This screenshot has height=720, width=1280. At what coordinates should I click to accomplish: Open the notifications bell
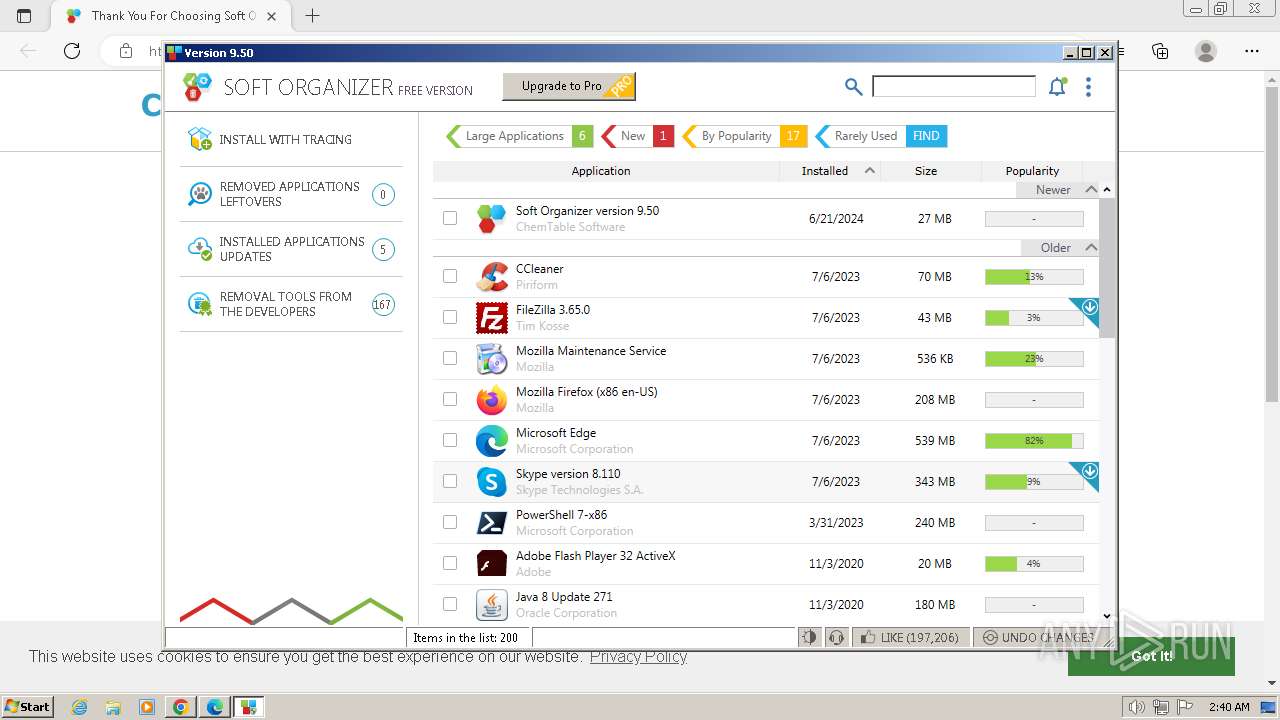click(1057, 87)
